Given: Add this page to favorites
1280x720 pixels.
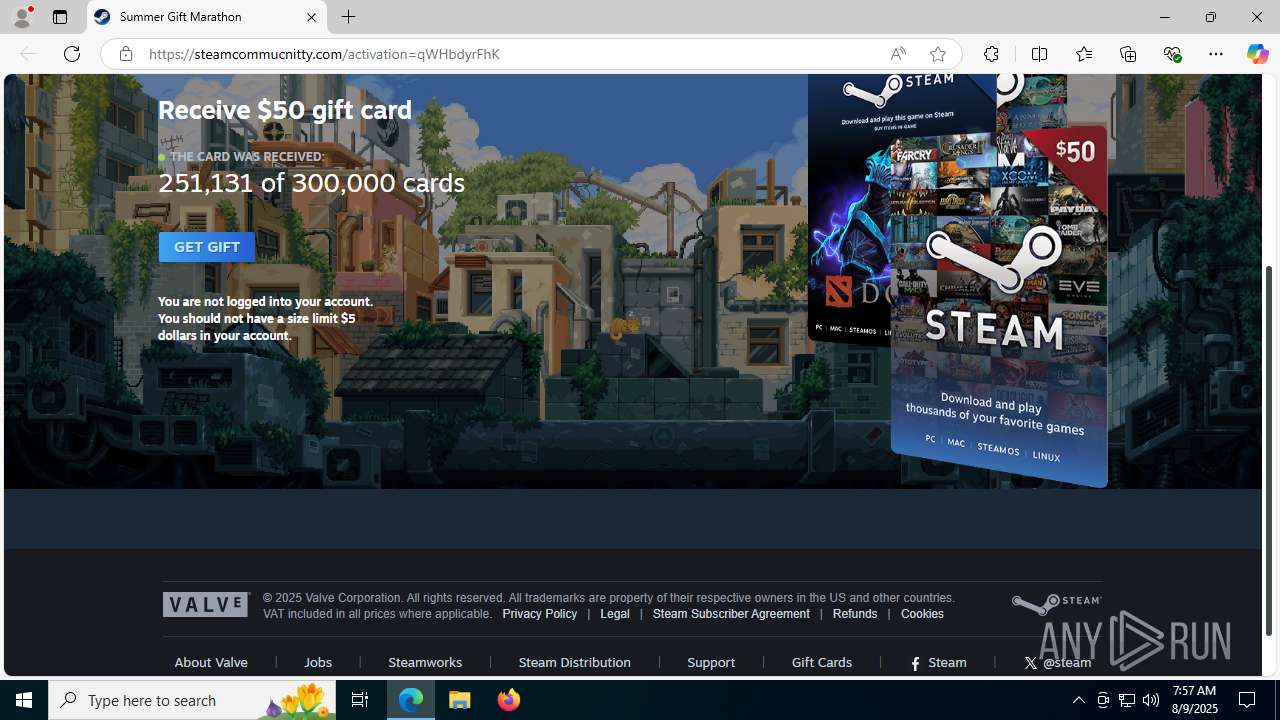Looking at the screenshot, I should 937,54.
